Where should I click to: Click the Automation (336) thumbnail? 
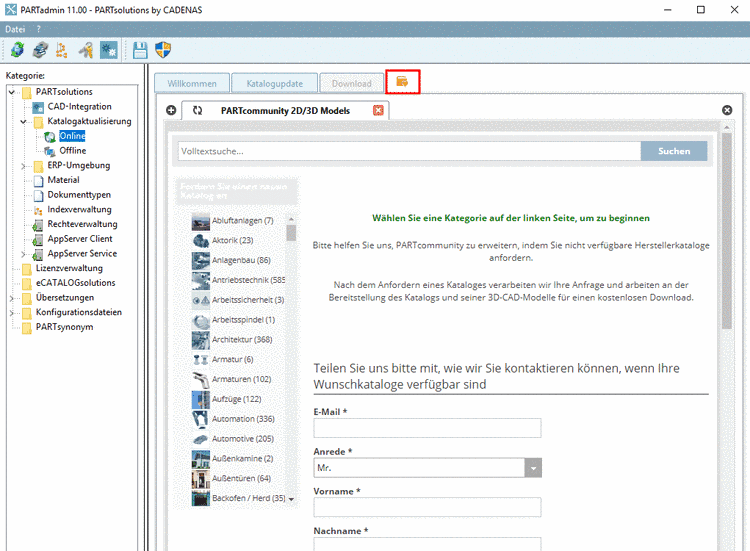[x=201, y=419]
